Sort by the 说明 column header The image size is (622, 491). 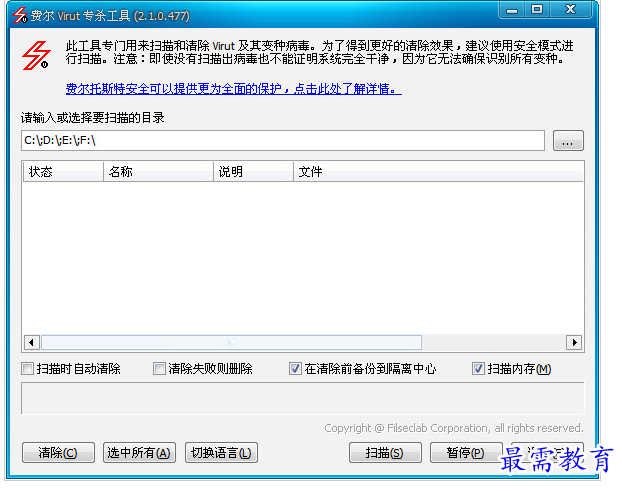(253, 172)
